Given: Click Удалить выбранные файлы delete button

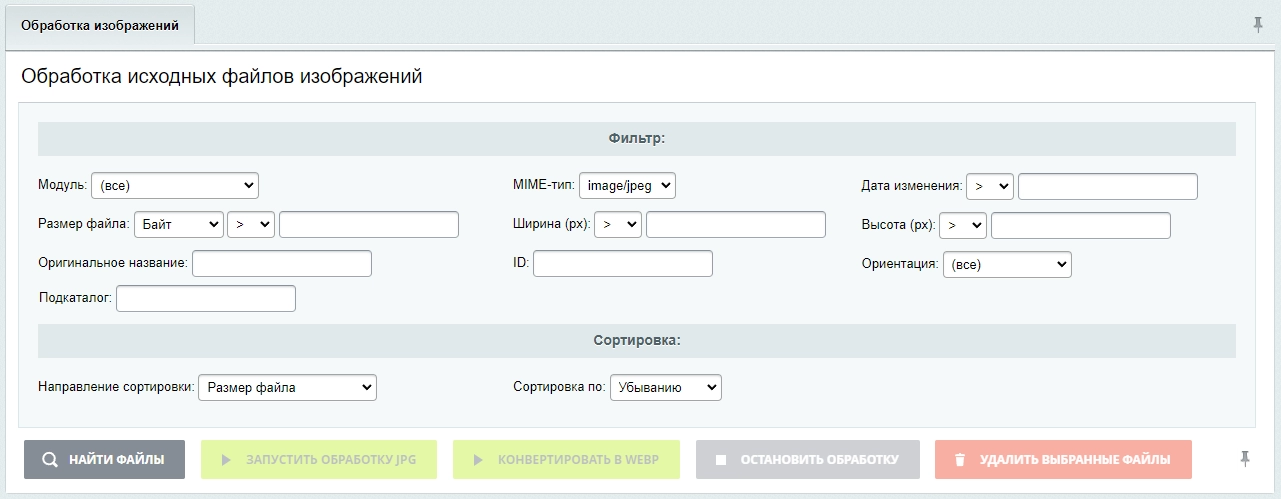Looking at the screenshot, I should pos(1063,460).
